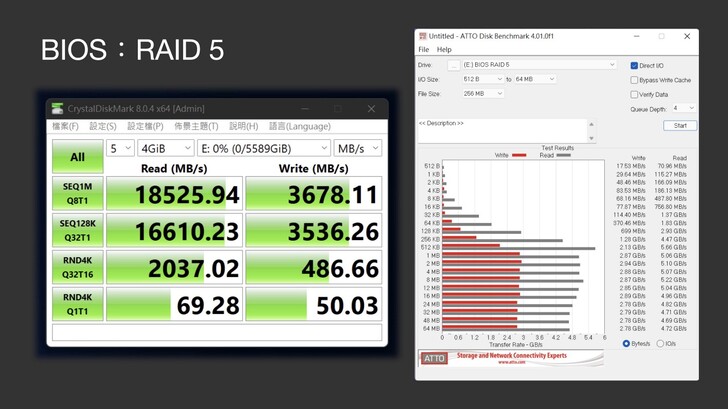Screen dimensions: 728x409
Task: Open the 佈景主題(T) menu in CrystalDiskMark
Action: 196,126
